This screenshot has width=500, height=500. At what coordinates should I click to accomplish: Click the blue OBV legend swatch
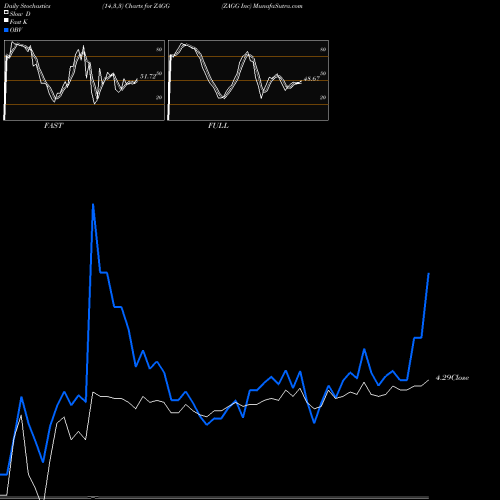[6, 30]
